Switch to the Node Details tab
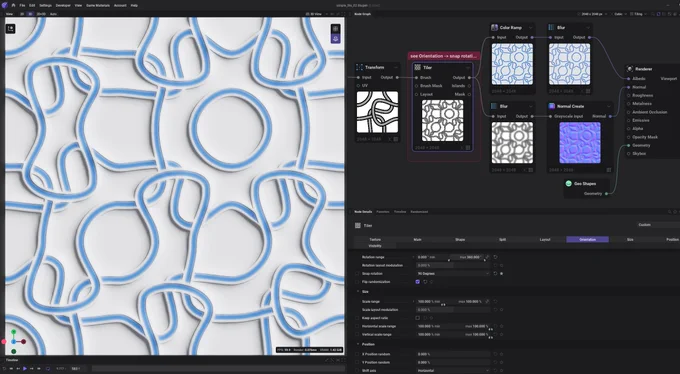The width and height of the screenshot is (680, 374). pos(363,212)
